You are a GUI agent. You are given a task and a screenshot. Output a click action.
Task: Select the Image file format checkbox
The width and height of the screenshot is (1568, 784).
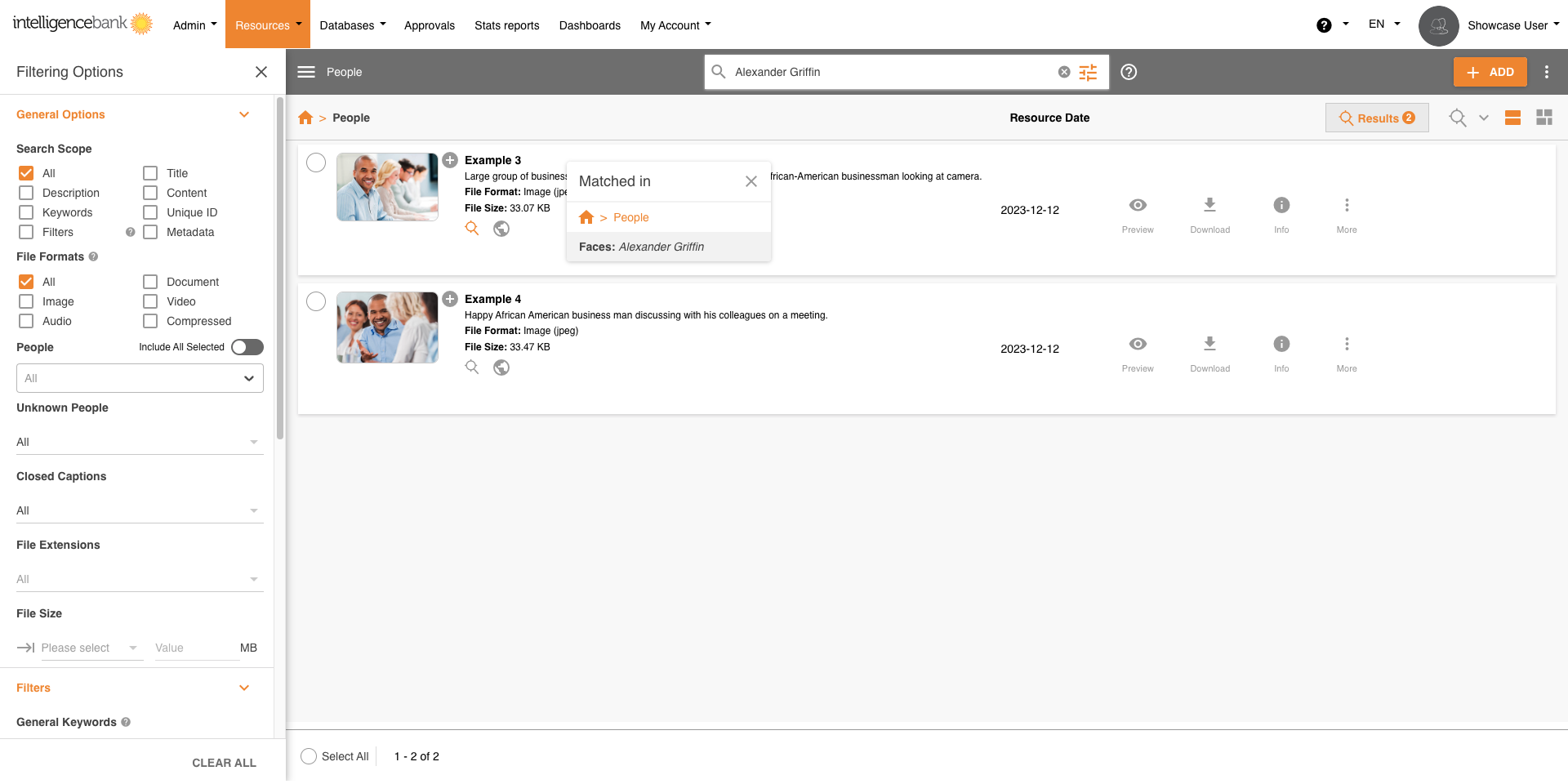(x=26, y=301)
